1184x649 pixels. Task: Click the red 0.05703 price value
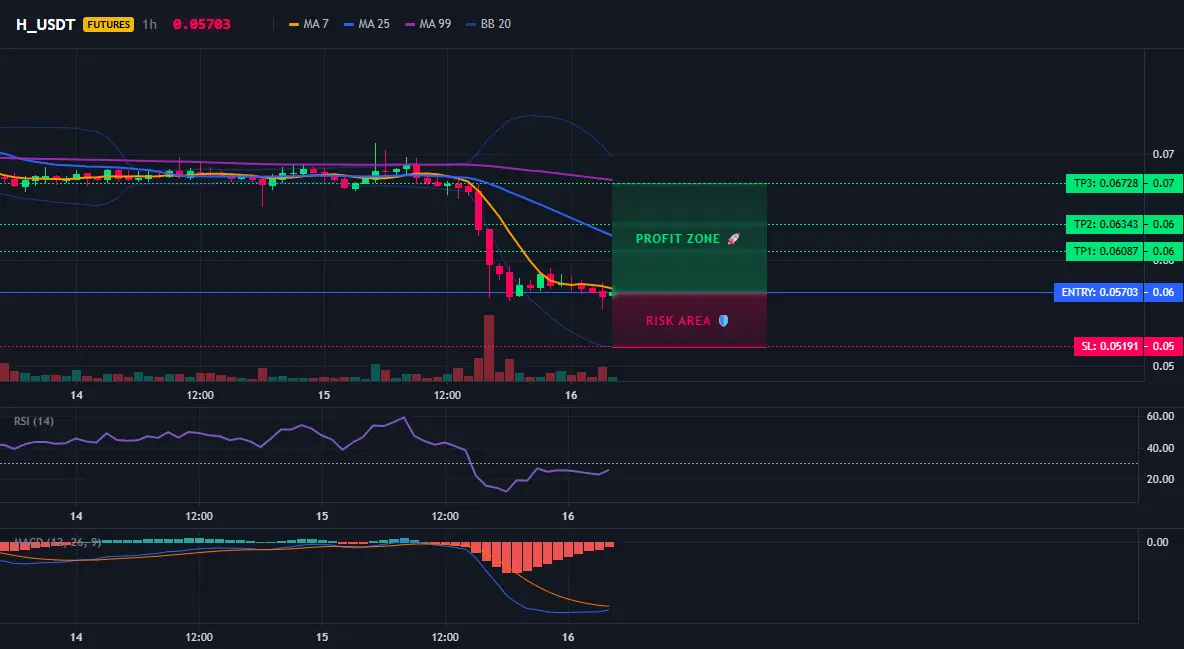(202, 24)
